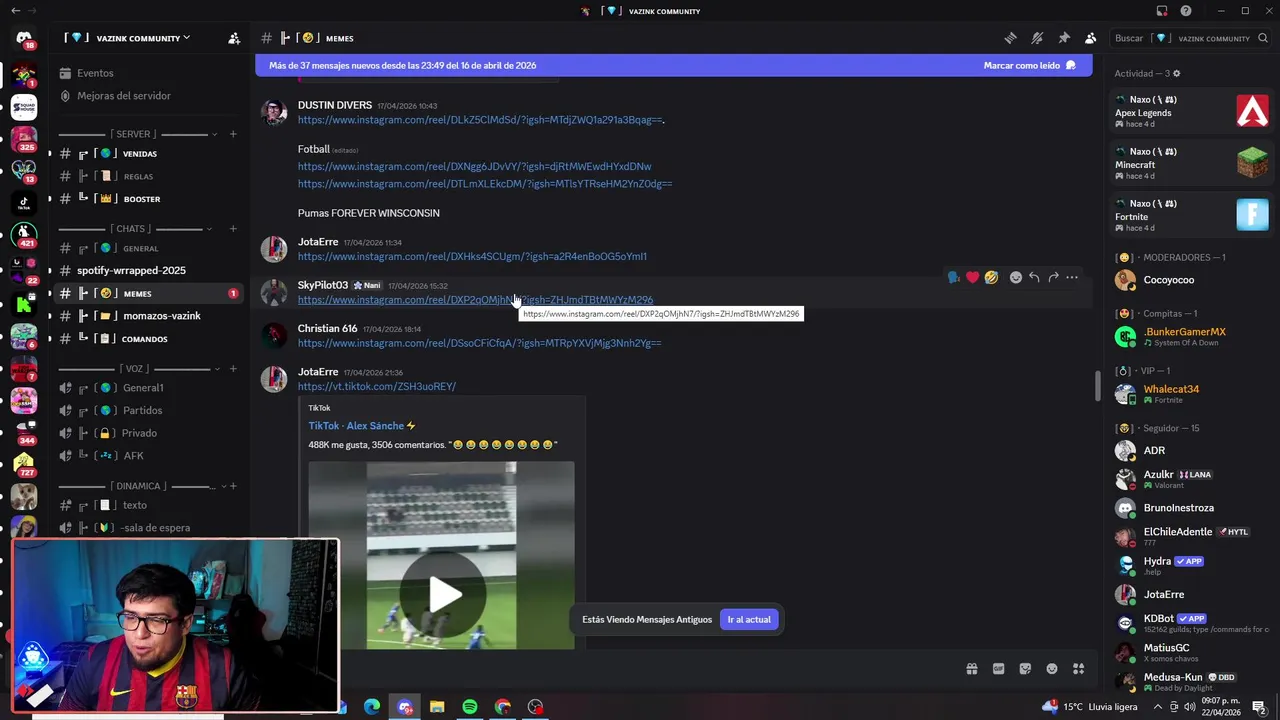Expand the VAZINK COMMUNITY server dropdown
The image size is (1280, 720).
point(128,38)
